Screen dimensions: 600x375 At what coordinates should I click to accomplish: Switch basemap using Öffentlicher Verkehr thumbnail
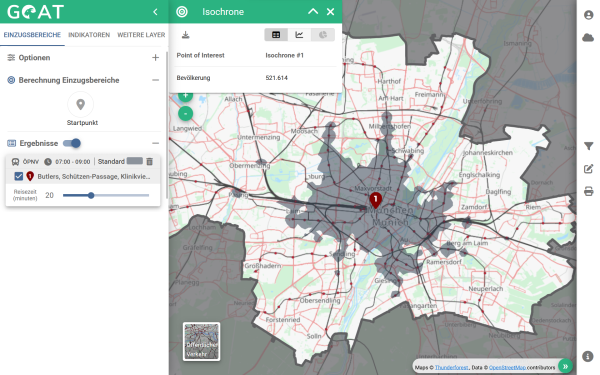pos(201,341)
